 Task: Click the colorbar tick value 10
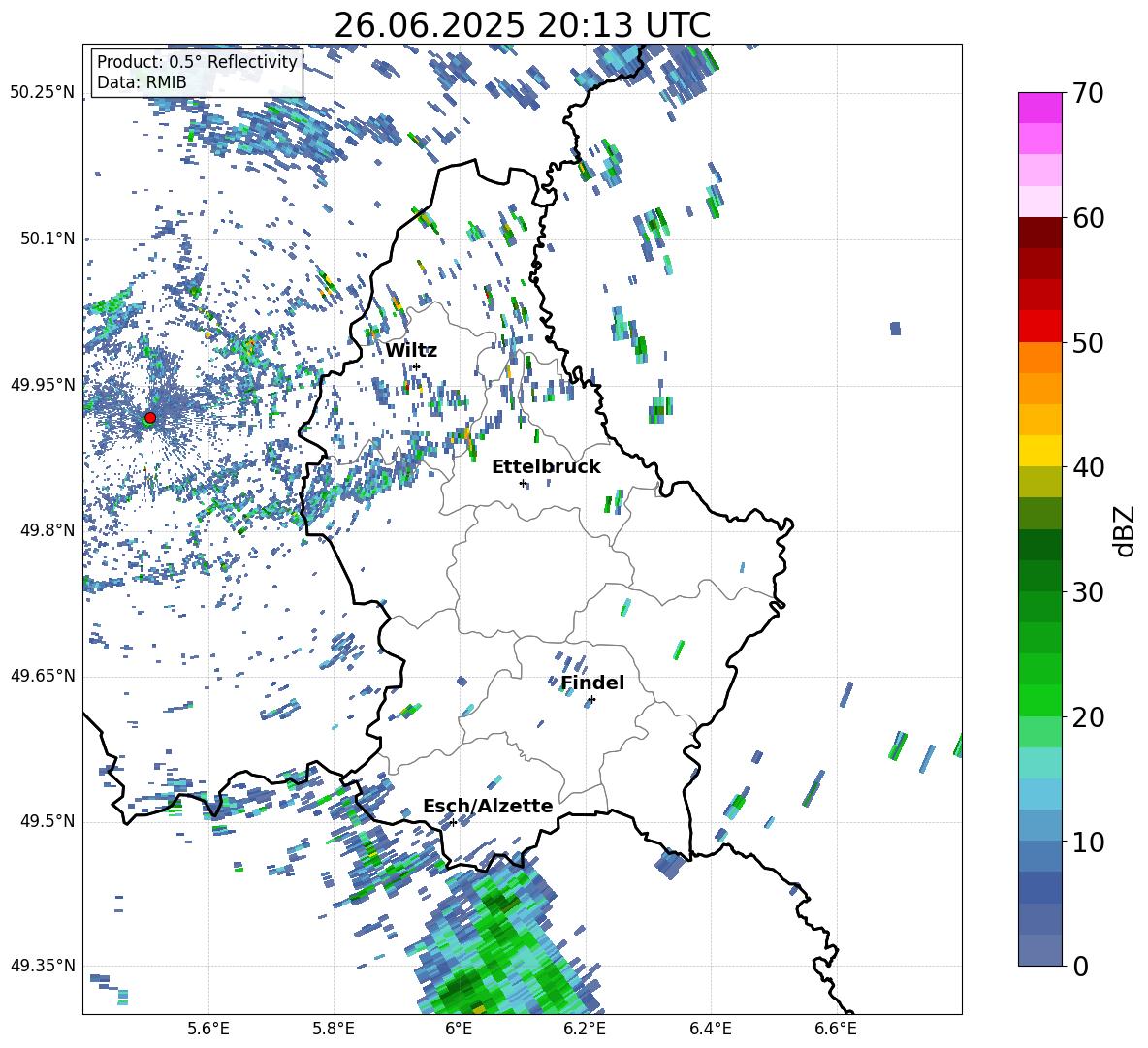pyautogui.click(x=1087, y=842)
